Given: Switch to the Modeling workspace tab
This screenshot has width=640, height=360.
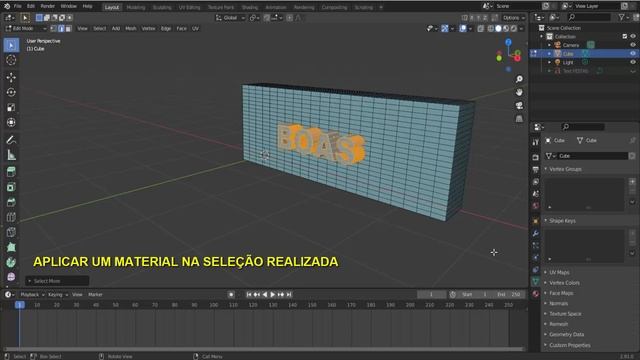Looking at the screenshot, I should (136, 7).
